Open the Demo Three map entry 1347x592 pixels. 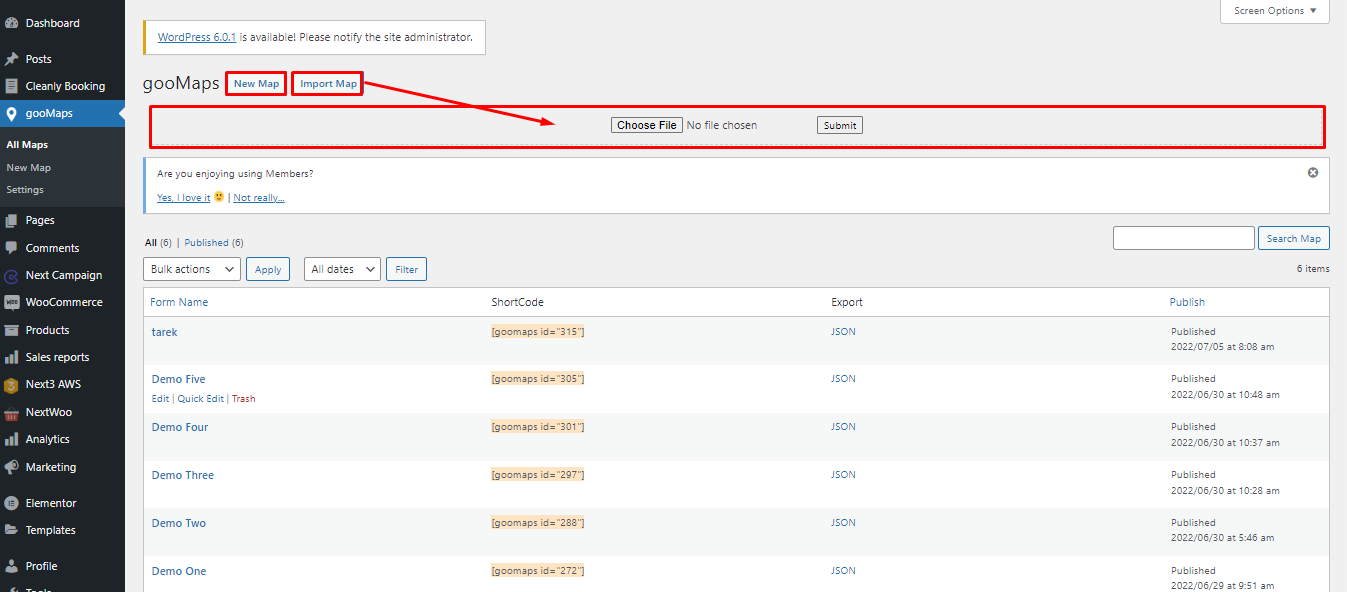point(183,475)
